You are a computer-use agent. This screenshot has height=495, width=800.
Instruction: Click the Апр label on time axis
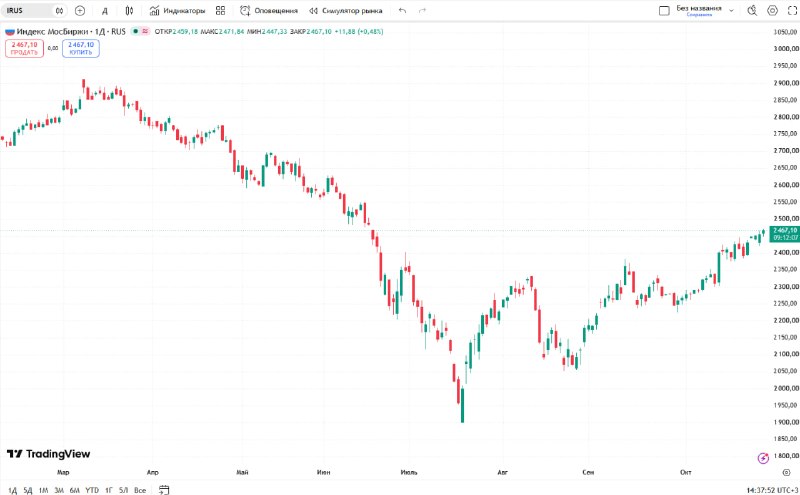pyautogui.click(x=153, y=472)
